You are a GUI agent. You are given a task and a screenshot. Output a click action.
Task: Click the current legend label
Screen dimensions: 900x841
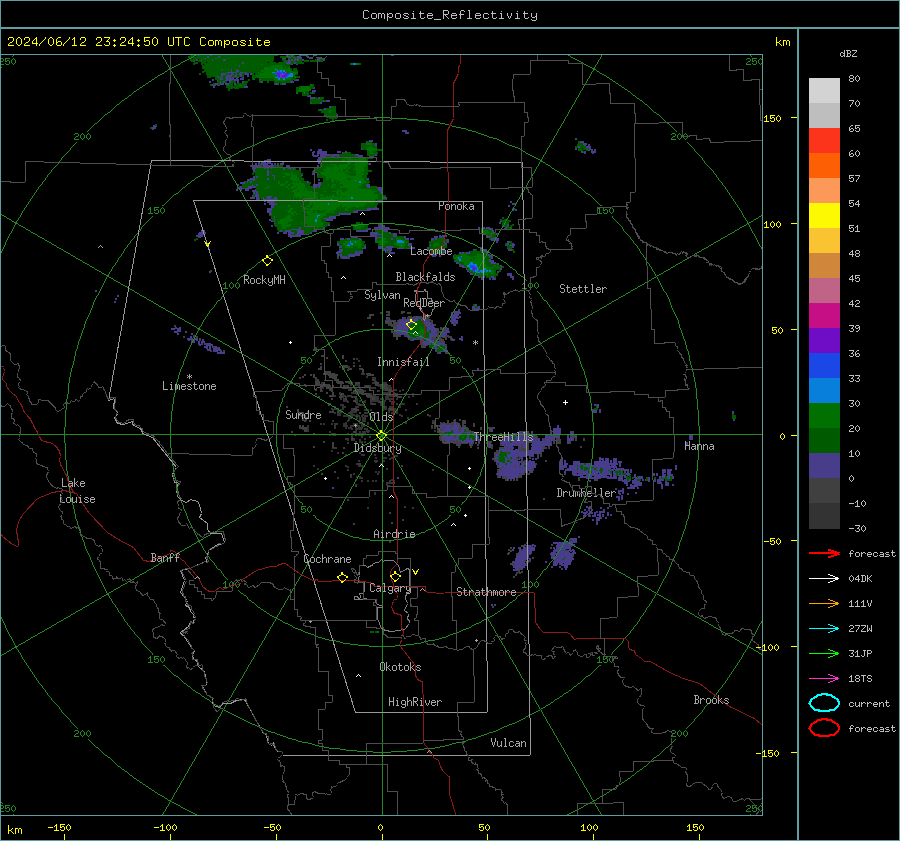[868, 703]
